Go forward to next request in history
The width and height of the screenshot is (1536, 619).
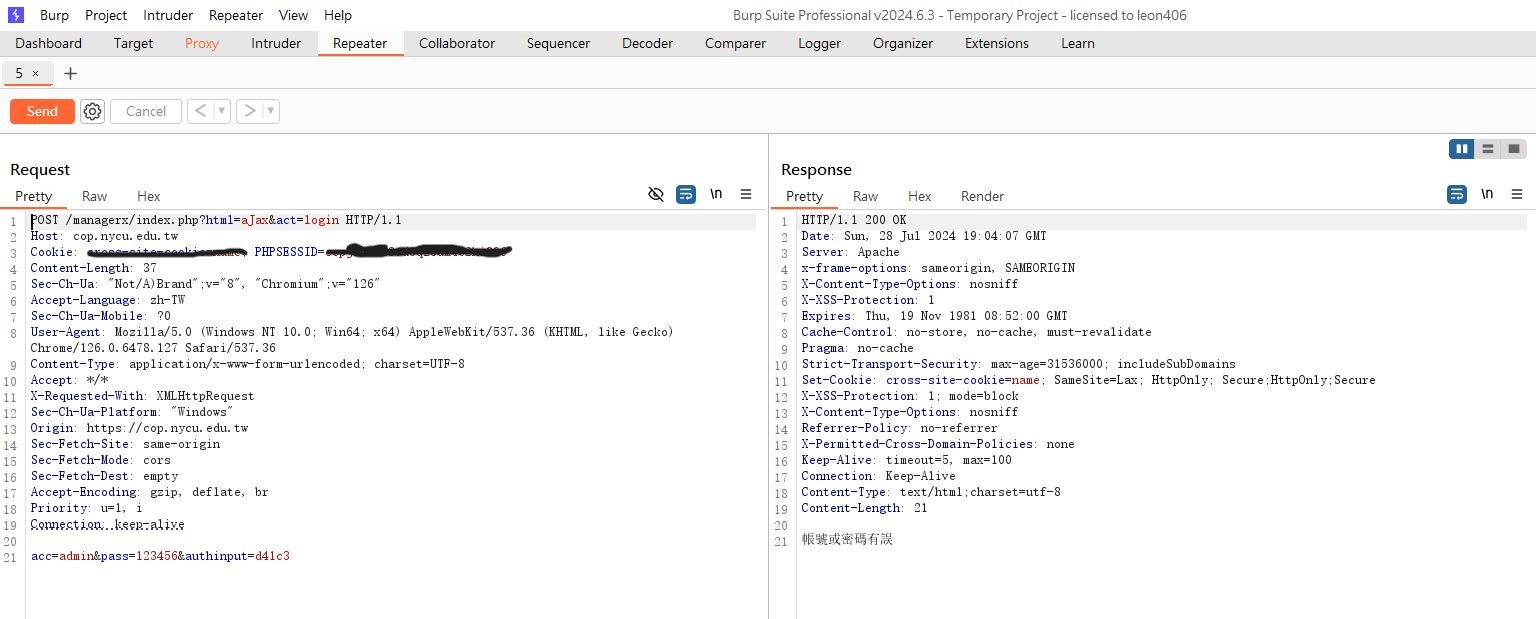[x=249, y=111]
